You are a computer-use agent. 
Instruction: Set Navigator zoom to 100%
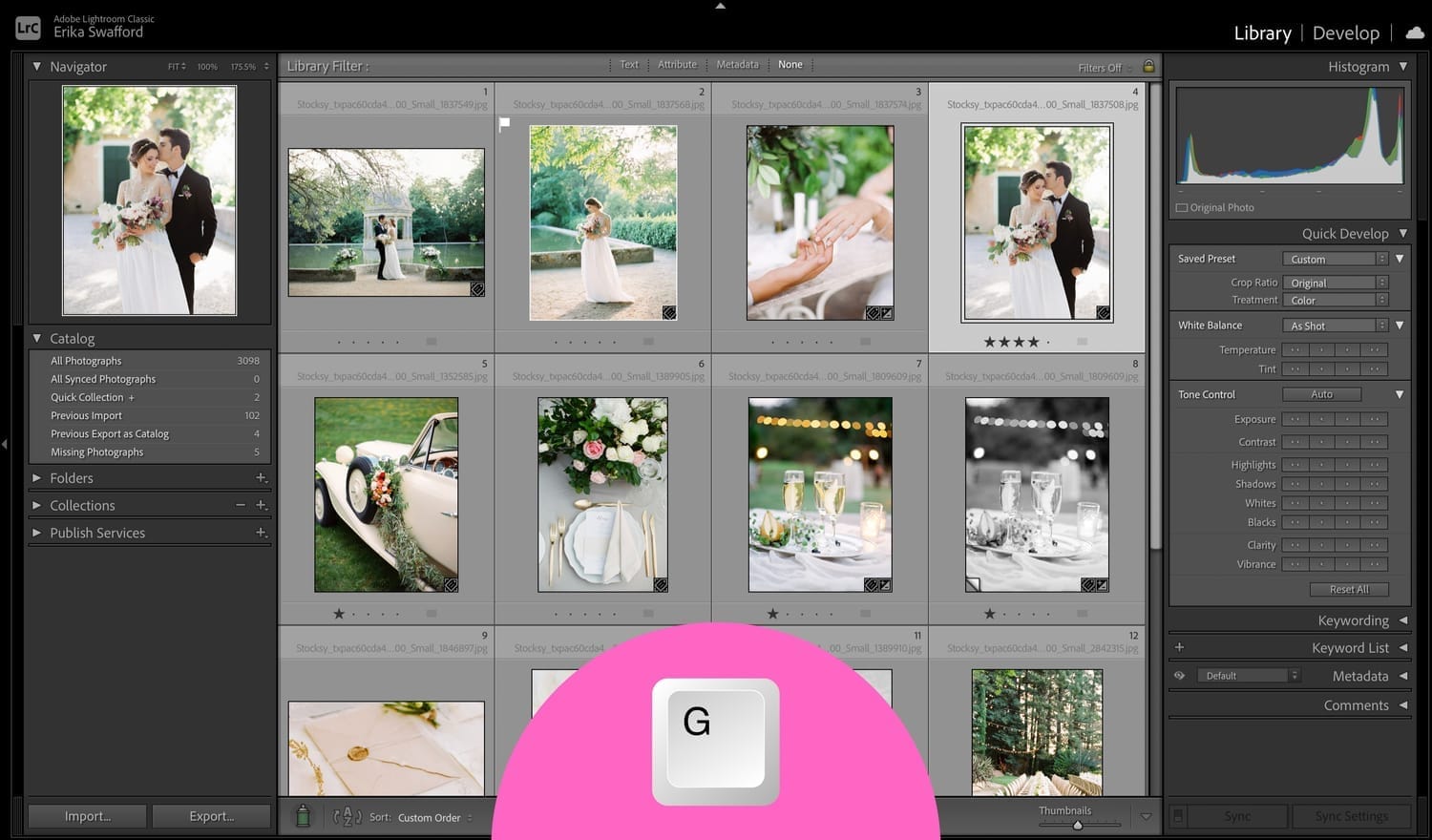(207, 67)
